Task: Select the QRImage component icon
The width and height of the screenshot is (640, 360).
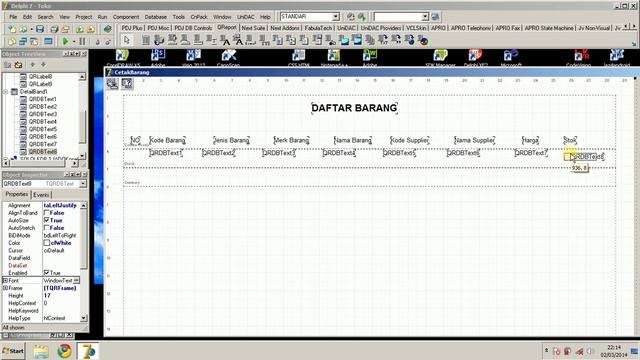Action: click(344, 40)
